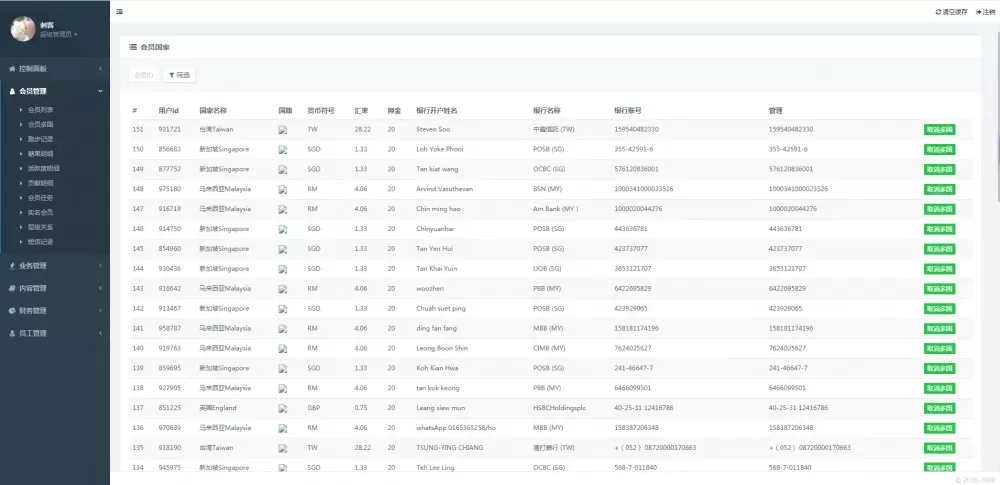
Task: Click the 清空缓存 refresh icon
Action: [x=938, y=12]
